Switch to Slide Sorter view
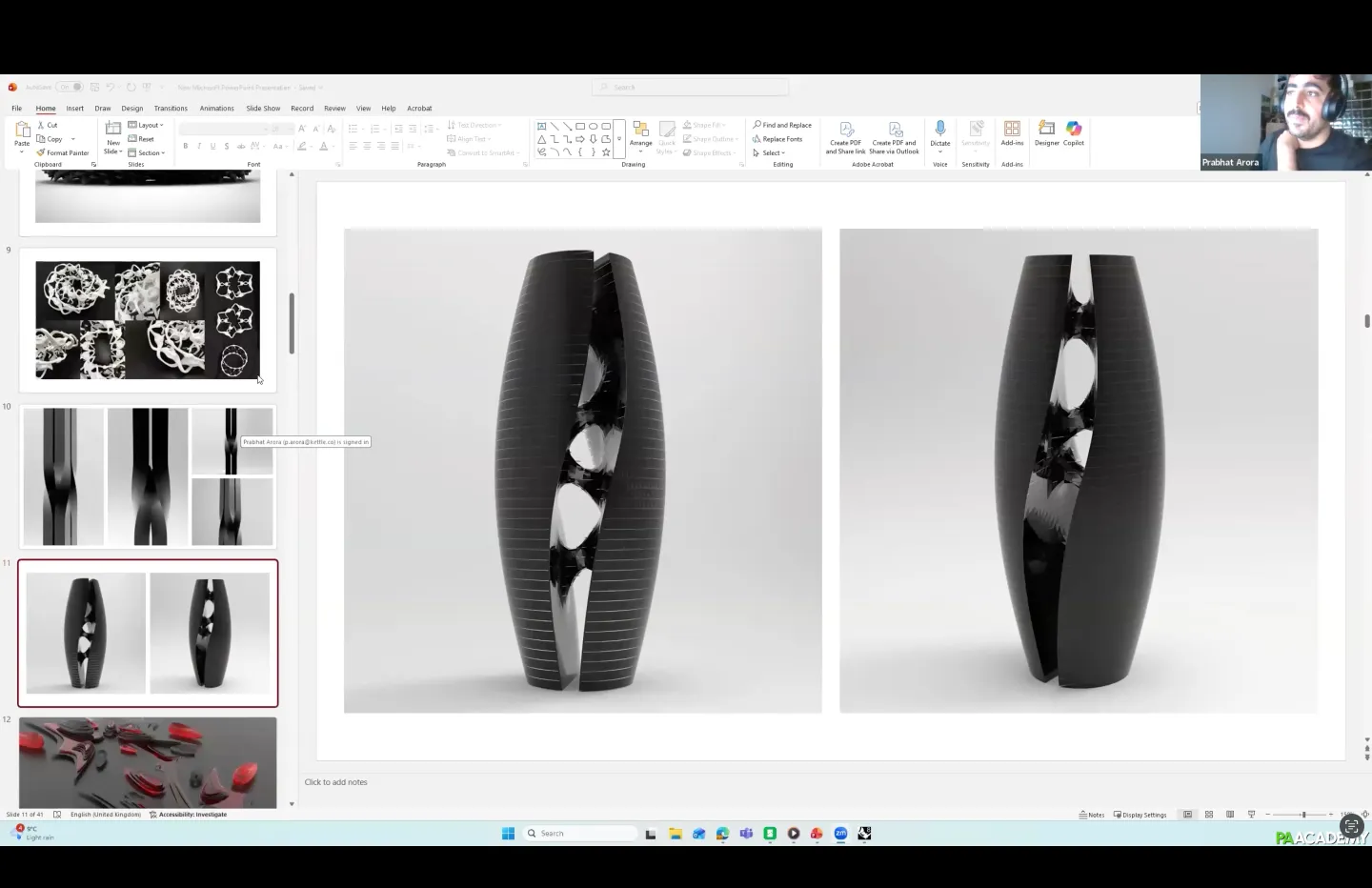 coord(1209,815)
